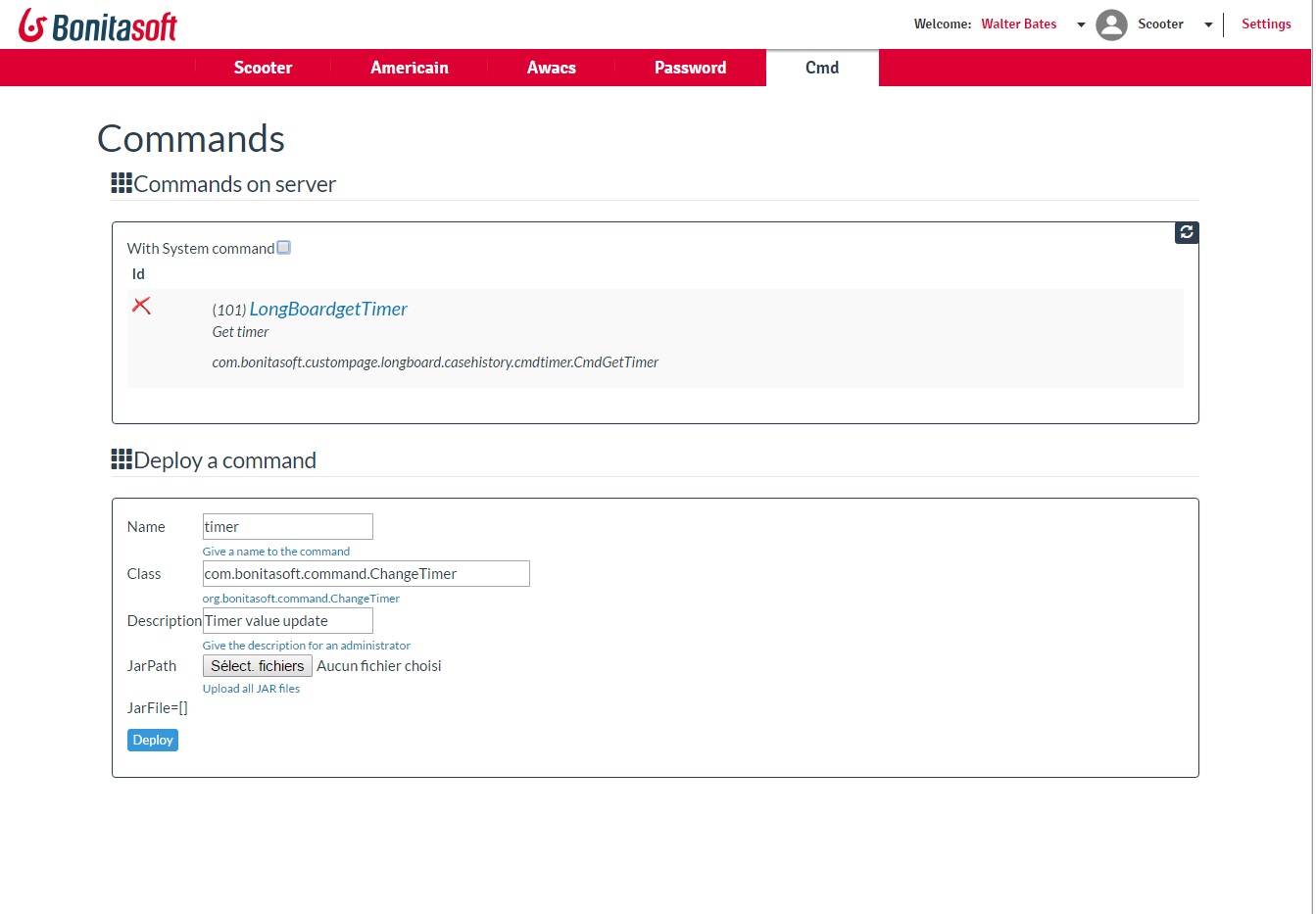Open the Password tab
The image size is (1316, 914).
(691, 68)
